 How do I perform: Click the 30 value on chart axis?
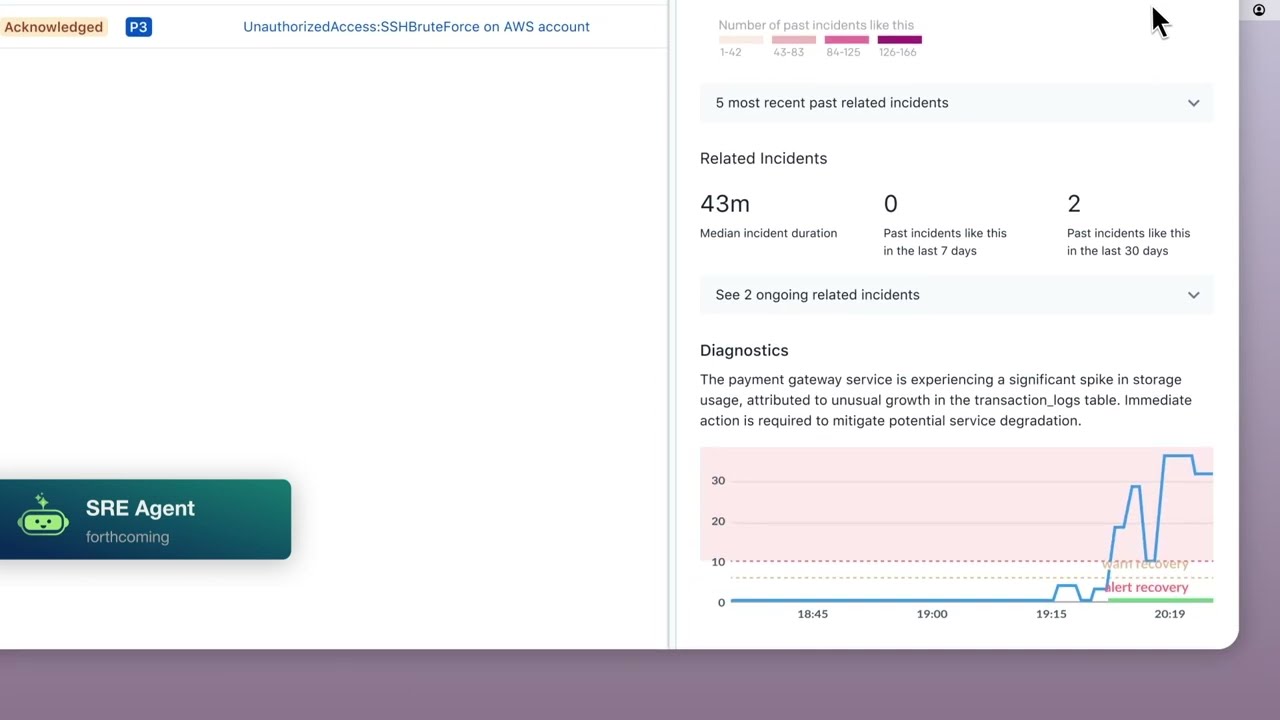pos(718,481)
